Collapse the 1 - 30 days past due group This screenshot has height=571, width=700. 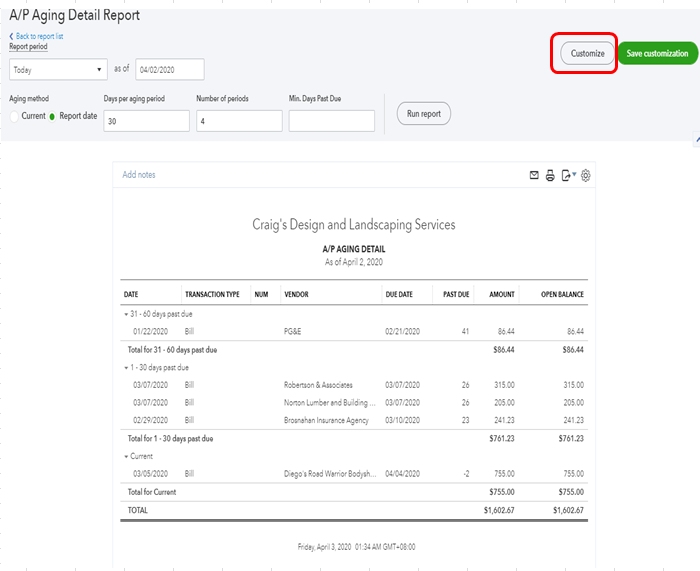coord(126,367)
